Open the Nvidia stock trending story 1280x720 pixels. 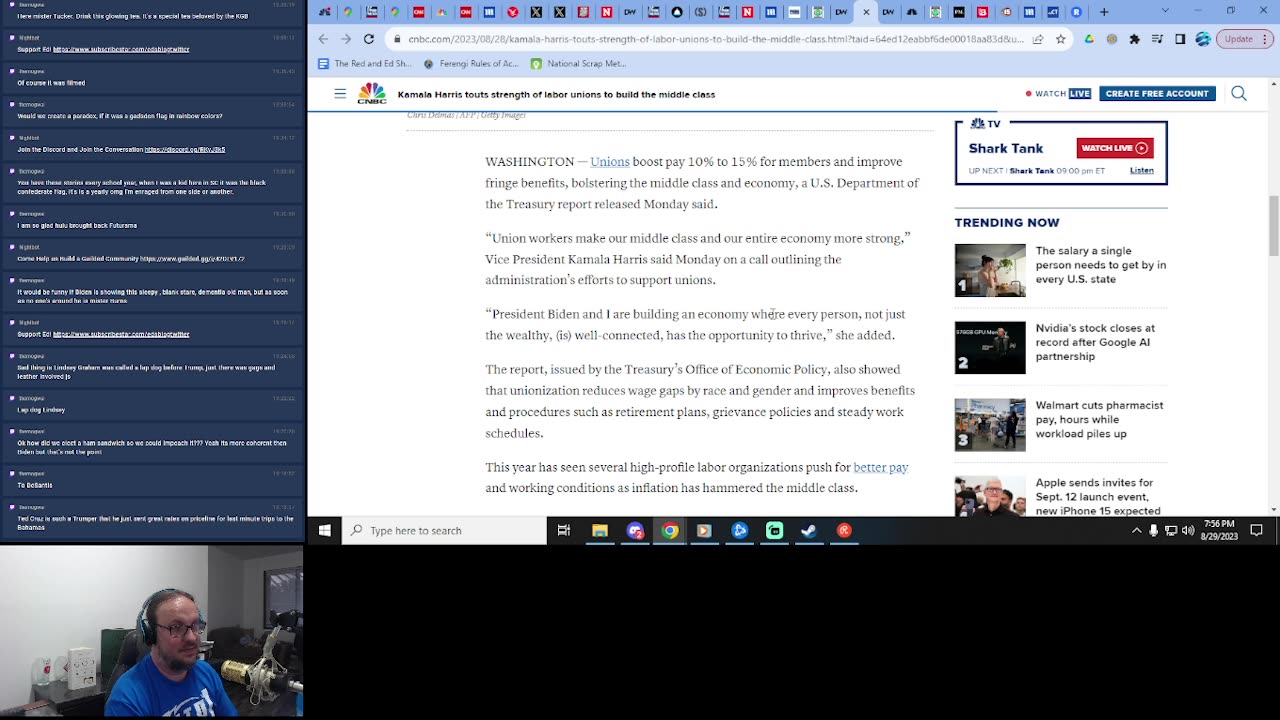[1095, 342]
